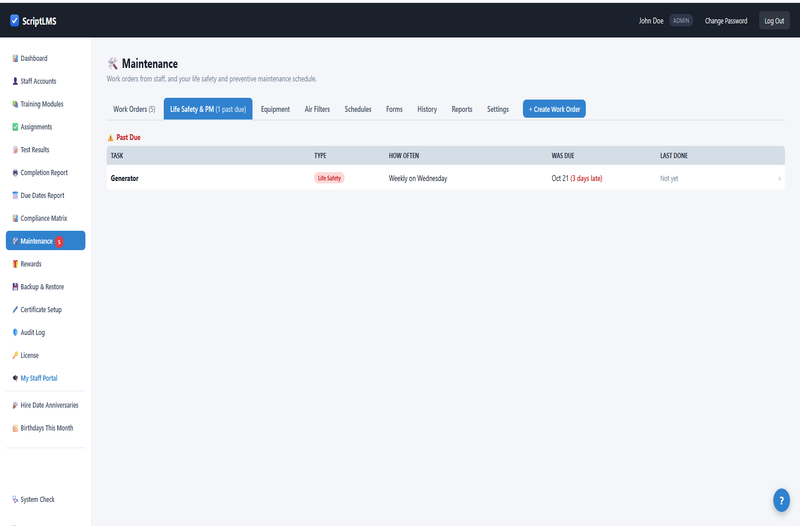800x526 pixels.
Task: Click the Dashboard sidebar icon
Action: [15, 59]
